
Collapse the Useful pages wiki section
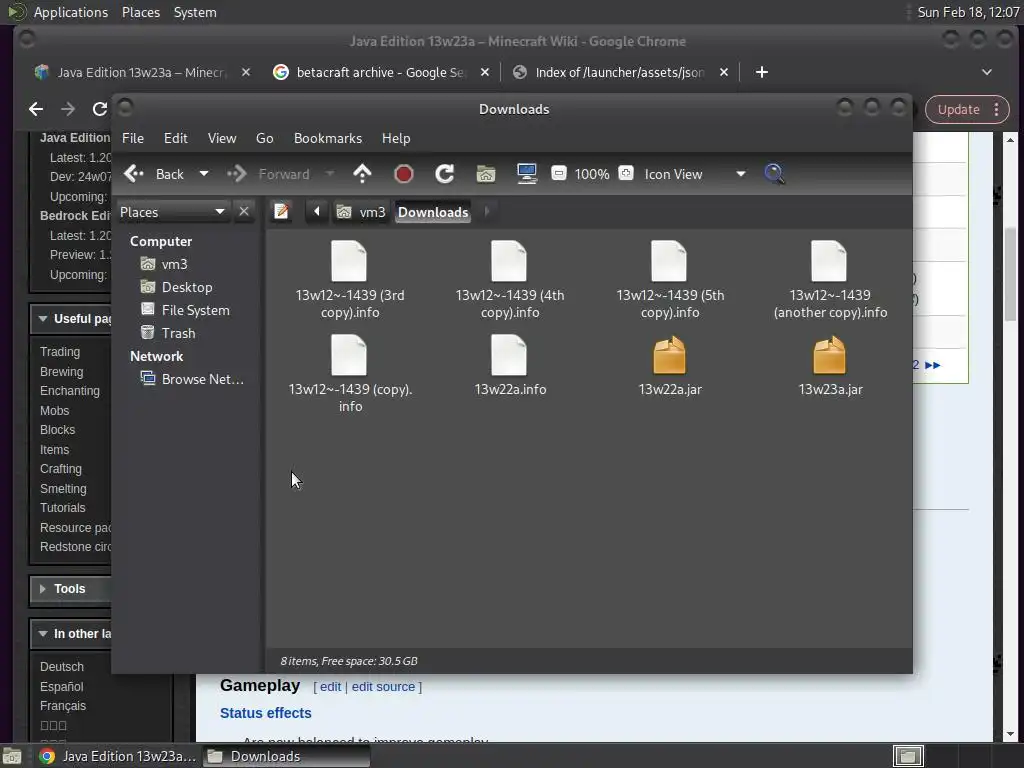[43, 319]
